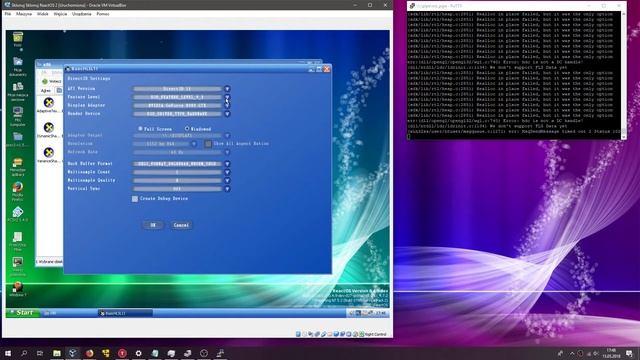Open the notification center icon on host taskbar
This screenshot has height=360, width=640.
click(x=629, y=353)
